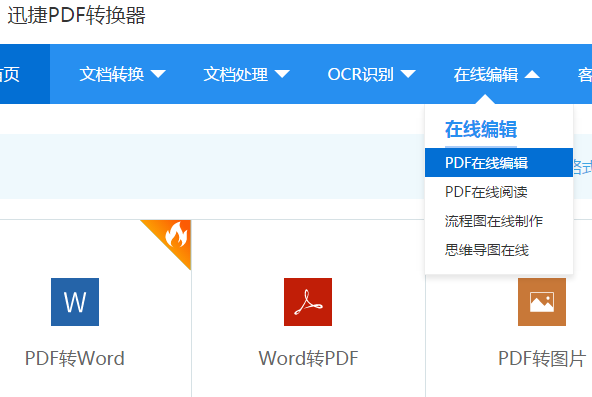Select PDF在线编辑 from the dropdown
This screenshot has height=397, width=592.
click(499, 163)
